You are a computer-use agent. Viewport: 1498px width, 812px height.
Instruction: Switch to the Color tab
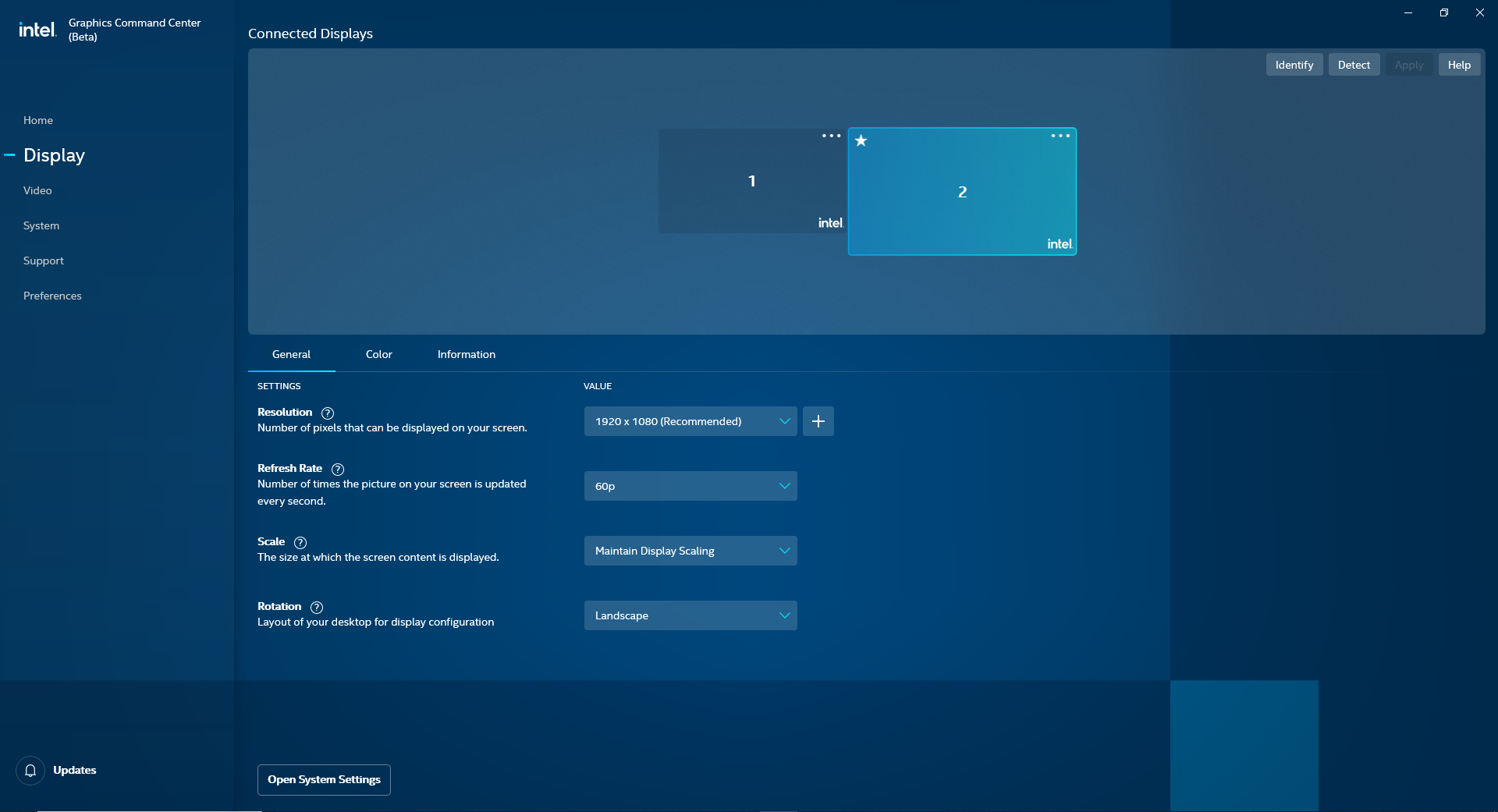378,354
